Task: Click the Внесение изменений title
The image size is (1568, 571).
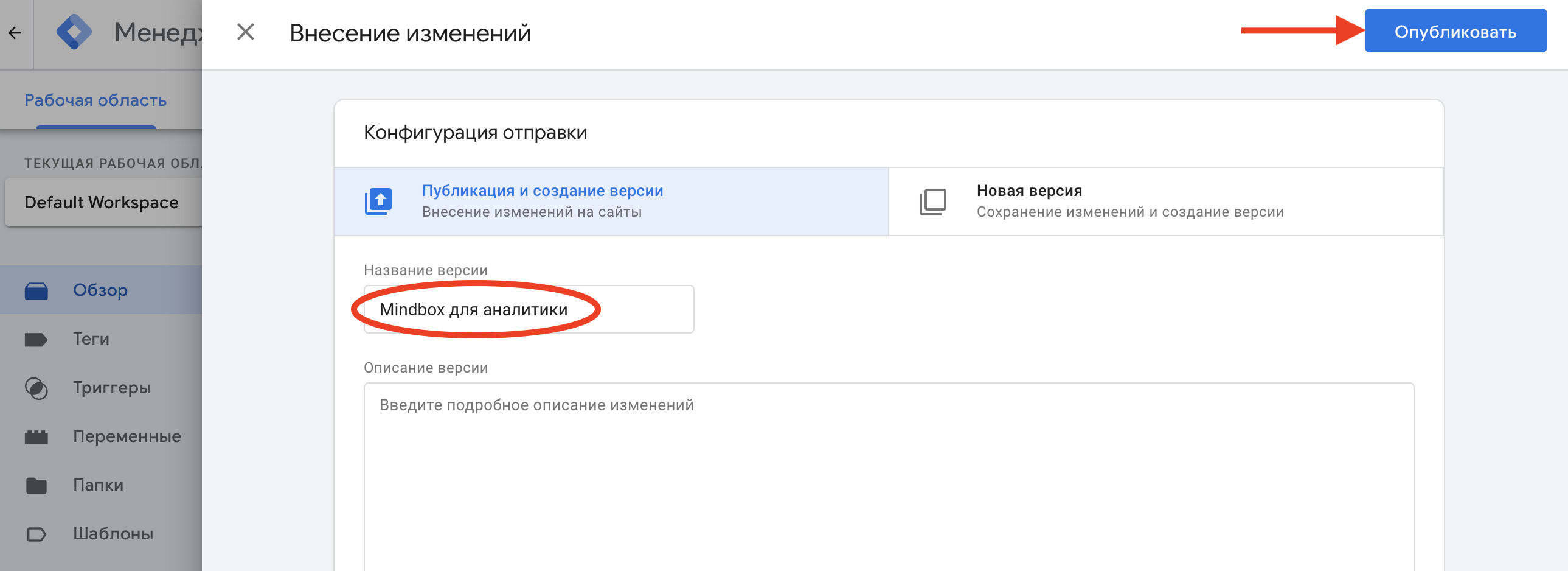Action: pyautogui.click(x=410, y=33)
